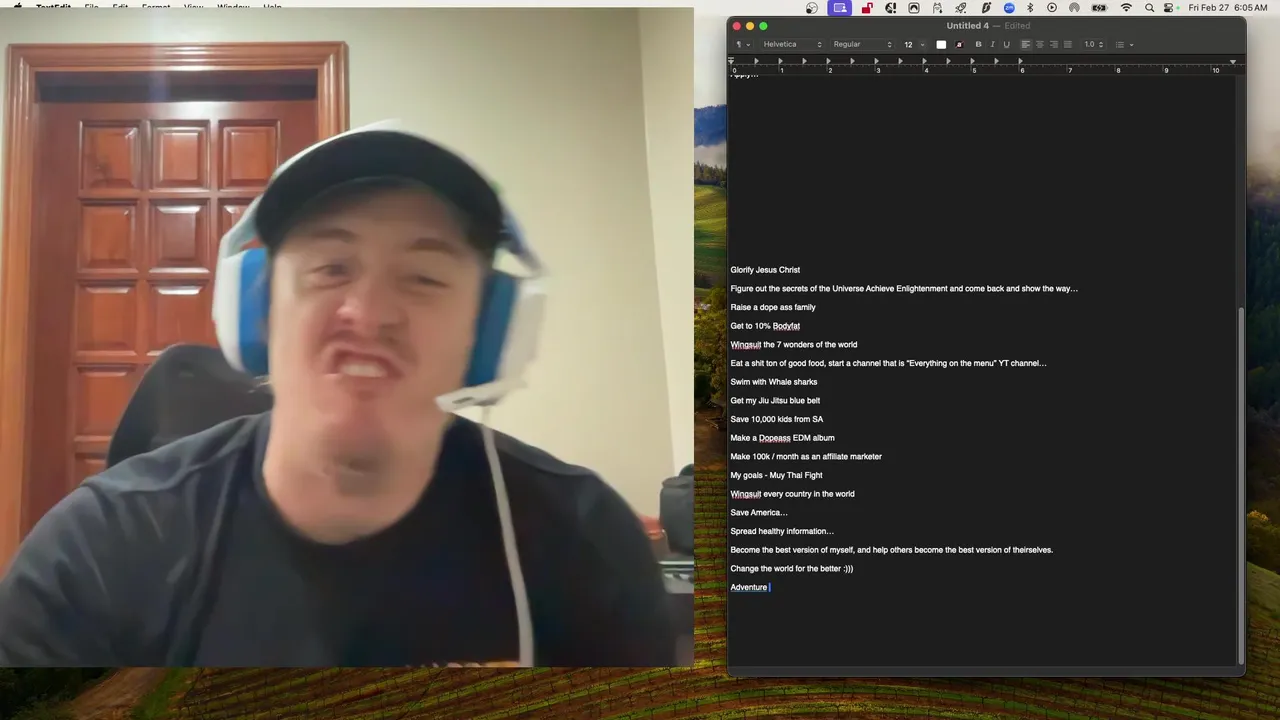Click the AirPlay-style menu bar icon left of battery
This screenshot has width=1280, height=720.
tap(1074, 8)
